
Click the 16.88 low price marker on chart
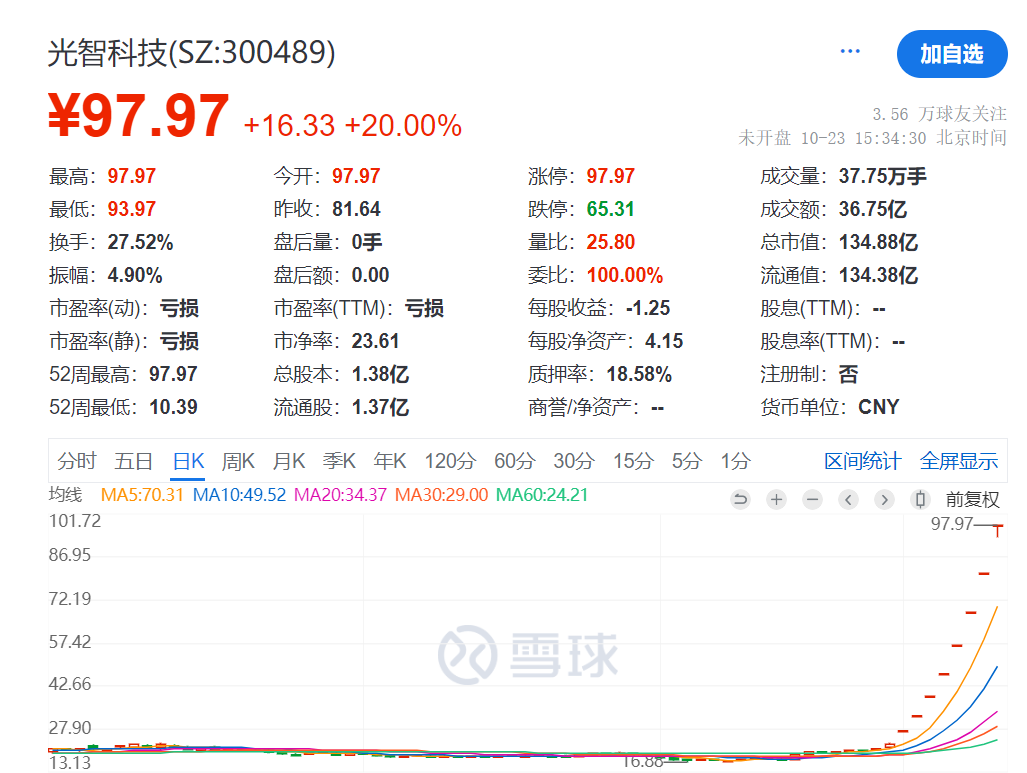tap(643, 761)
